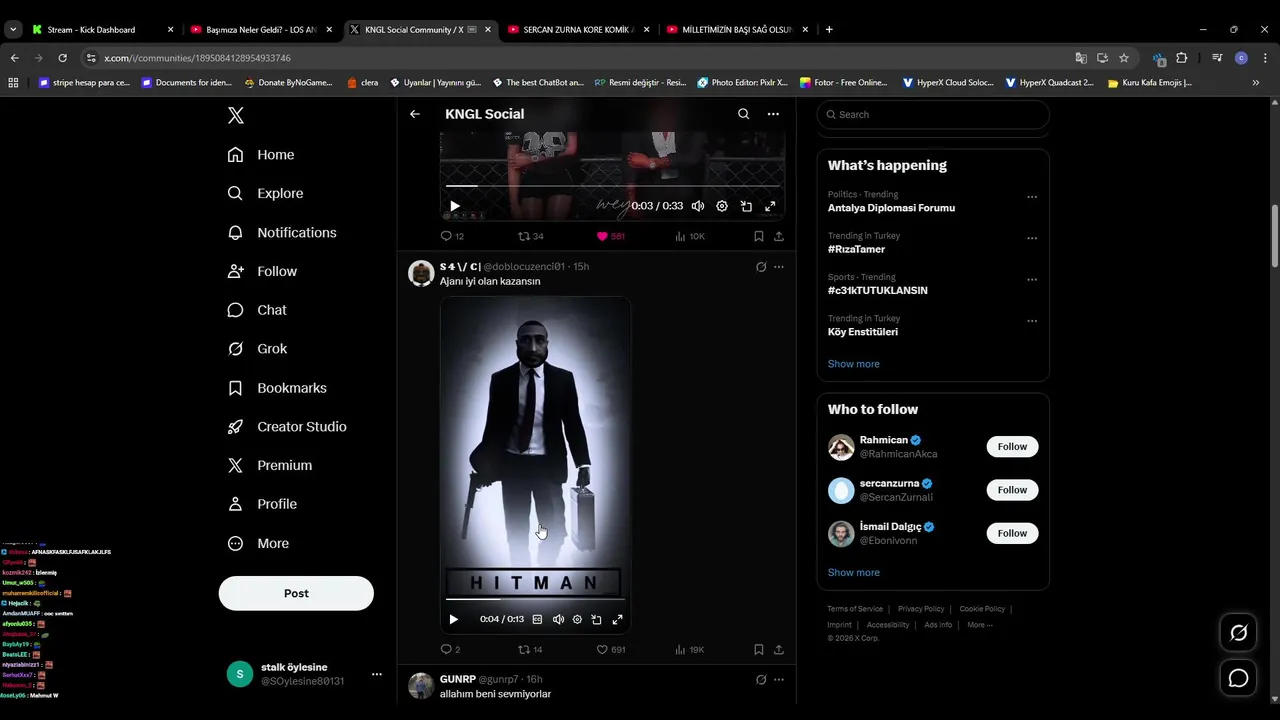Screen dimensions: 1280x720
Task: Open Grok from the sidebar
Action: click(257, 349)
